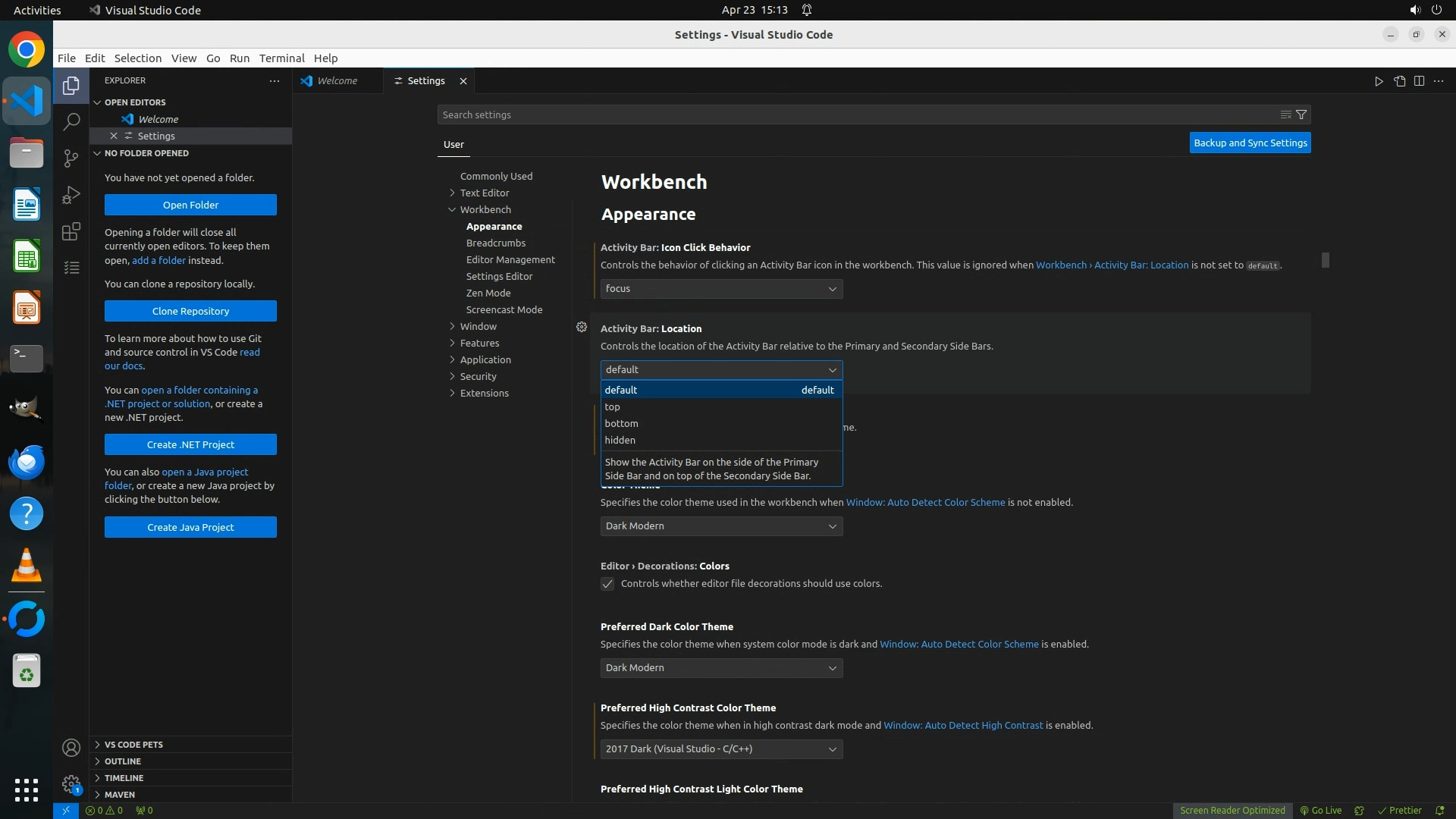
Task: Click the Backup and Sync Settings button
Action: click(x=1250, y=143)
